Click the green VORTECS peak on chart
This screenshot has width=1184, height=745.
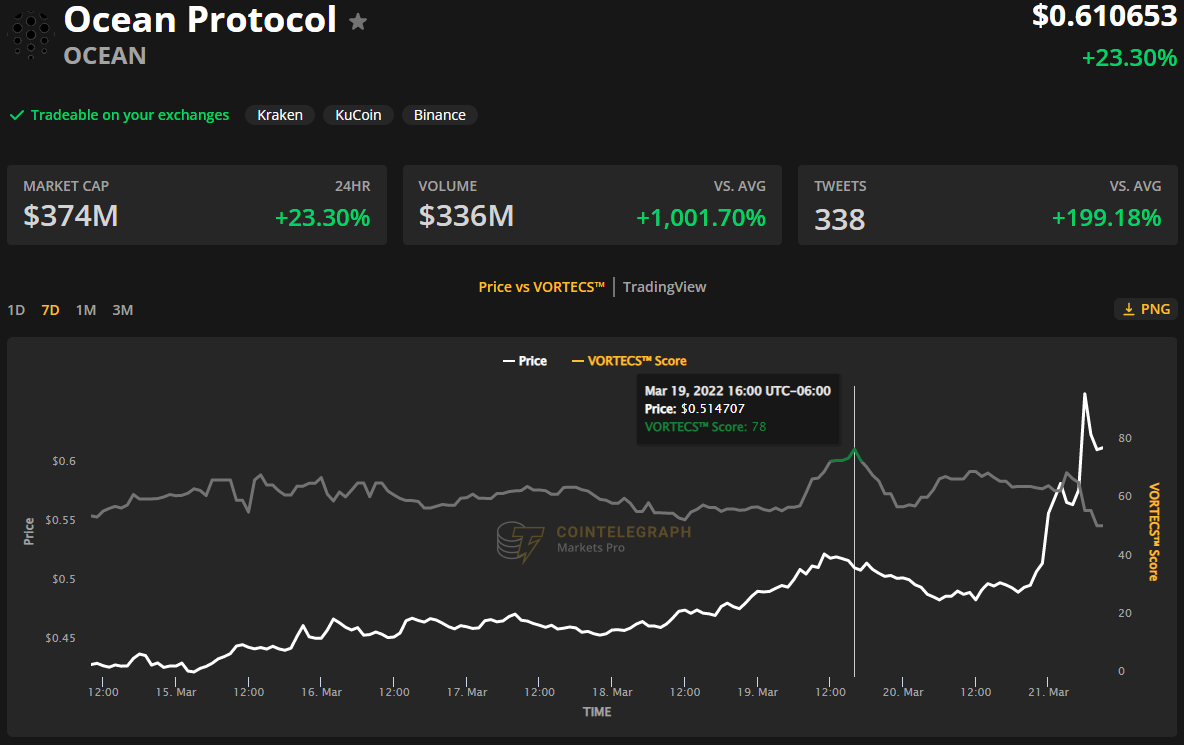point(853,452)
